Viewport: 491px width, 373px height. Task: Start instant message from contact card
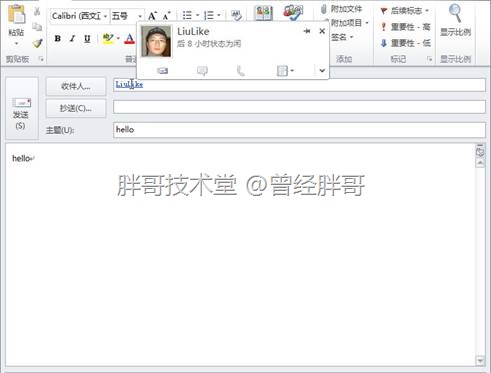point(202,71)
